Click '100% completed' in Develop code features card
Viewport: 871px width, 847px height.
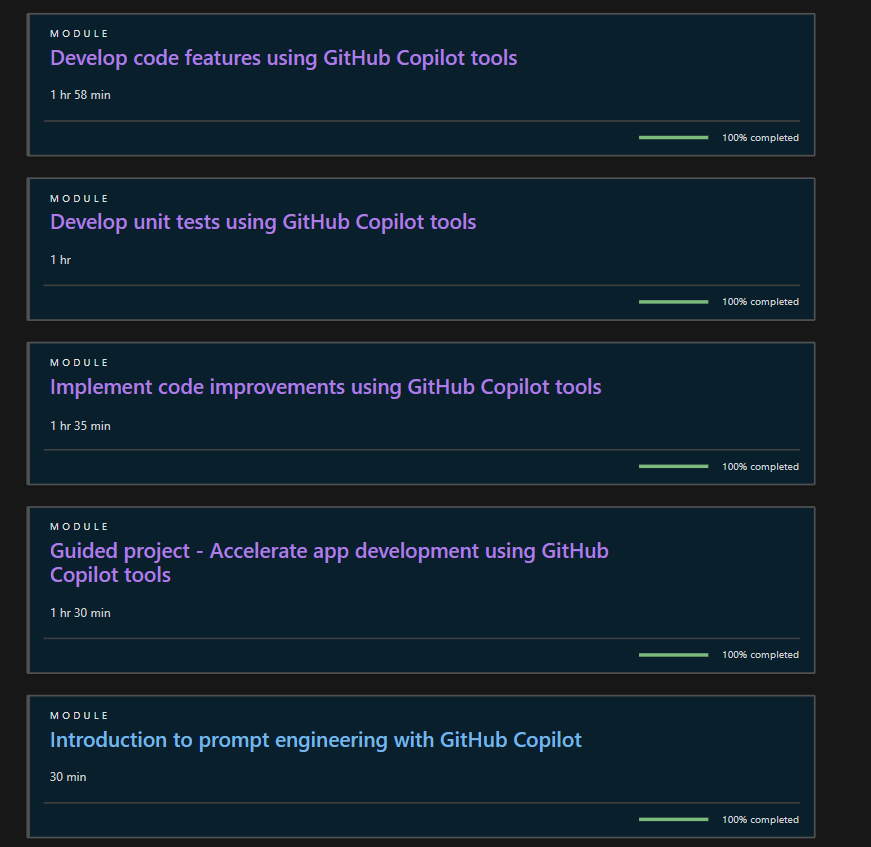click(760, 138)
